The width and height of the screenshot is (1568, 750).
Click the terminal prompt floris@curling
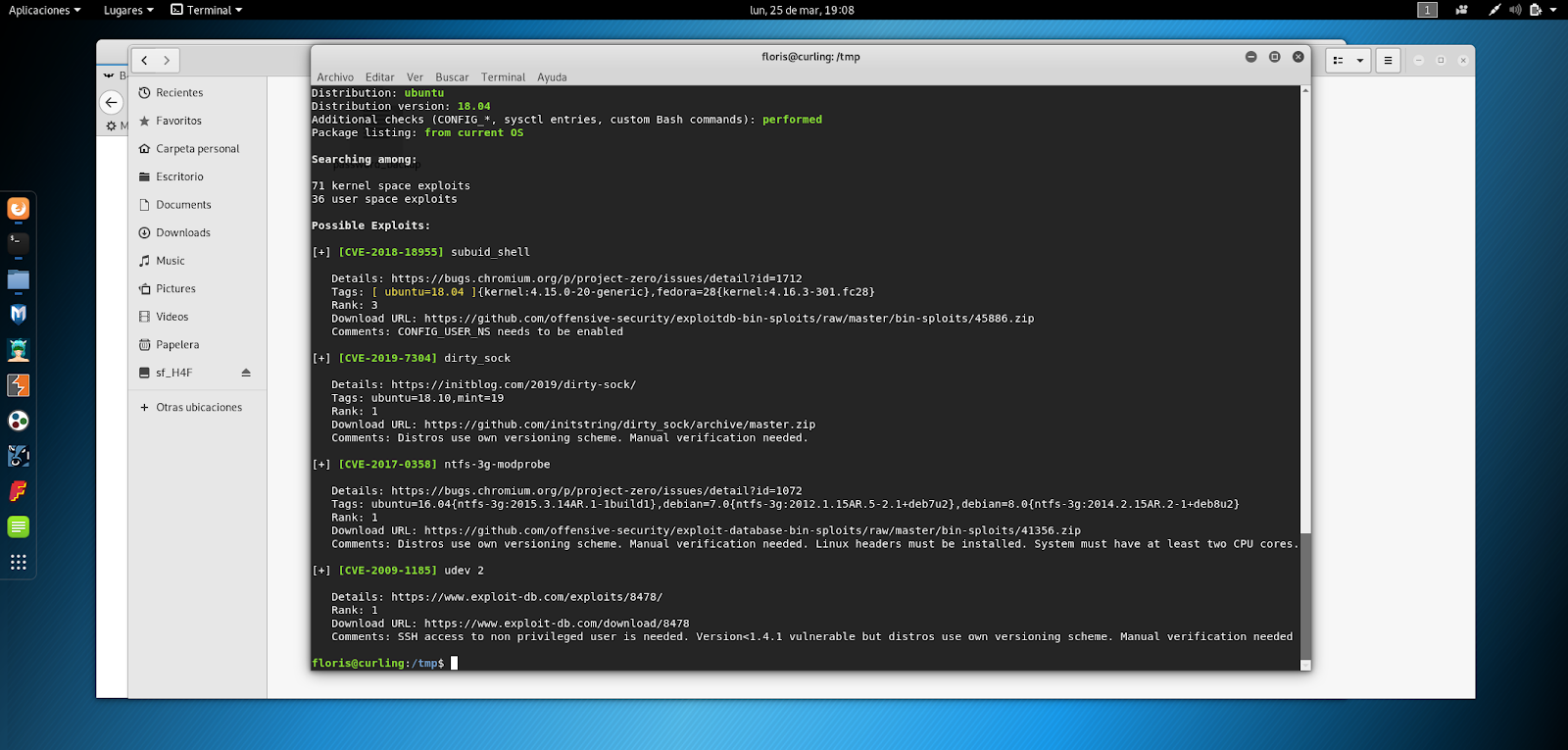(x=358, y=664)
